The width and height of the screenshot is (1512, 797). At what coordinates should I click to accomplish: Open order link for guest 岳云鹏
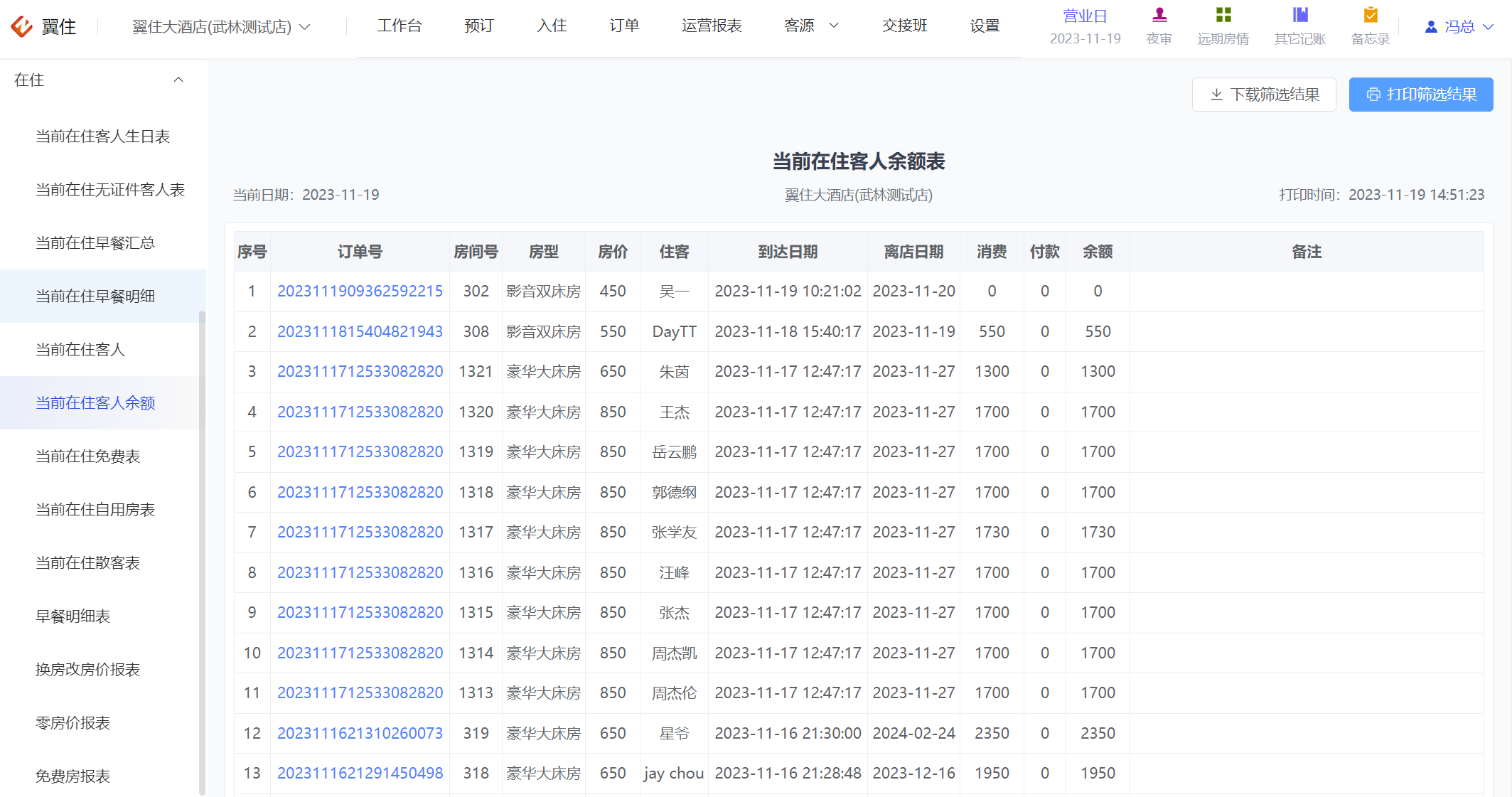360,452
